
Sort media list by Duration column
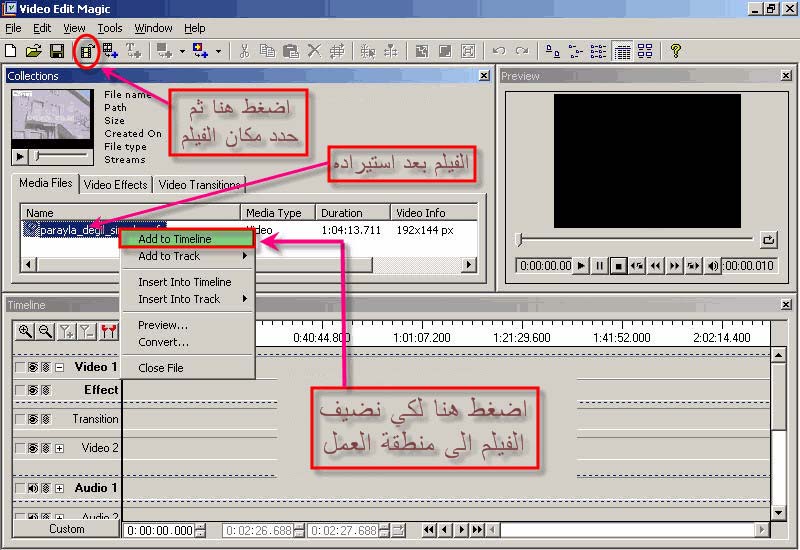[x=353, y=213]
